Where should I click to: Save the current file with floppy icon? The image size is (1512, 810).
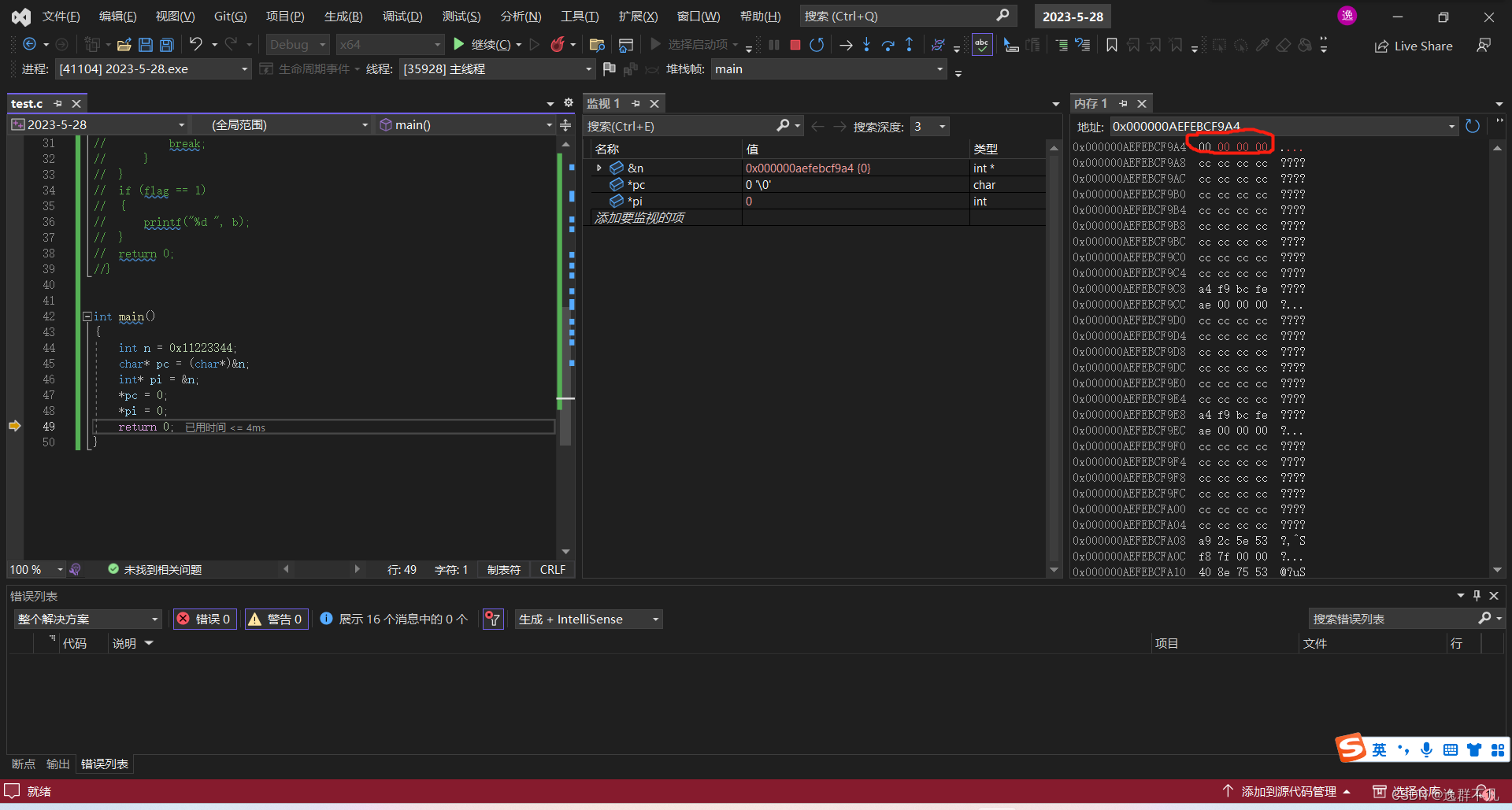[x=146, y=45]
